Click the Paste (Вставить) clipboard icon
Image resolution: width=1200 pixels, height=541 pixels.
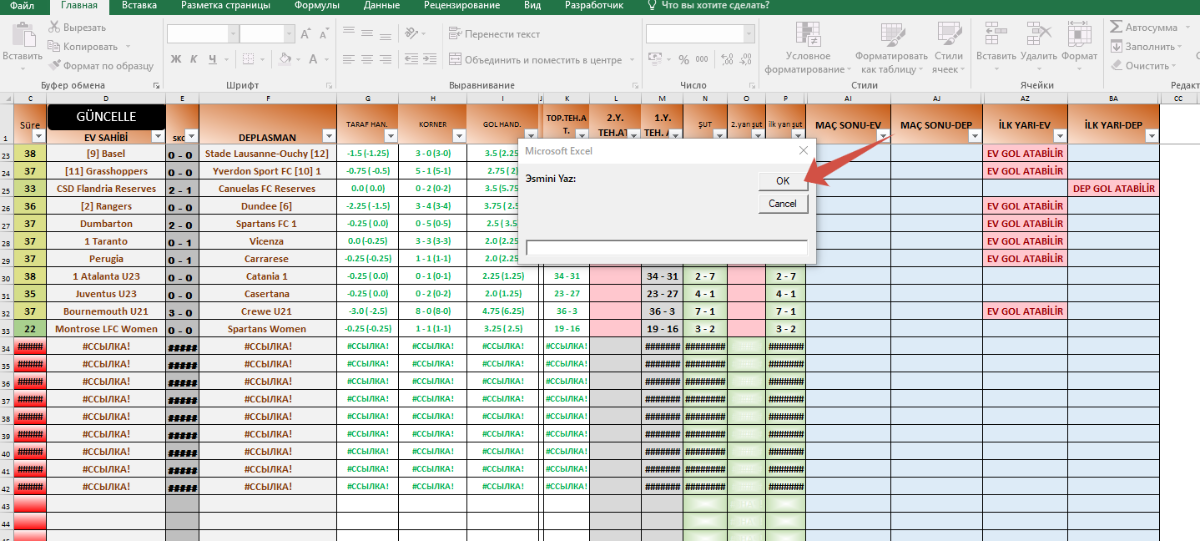(21, 36)
